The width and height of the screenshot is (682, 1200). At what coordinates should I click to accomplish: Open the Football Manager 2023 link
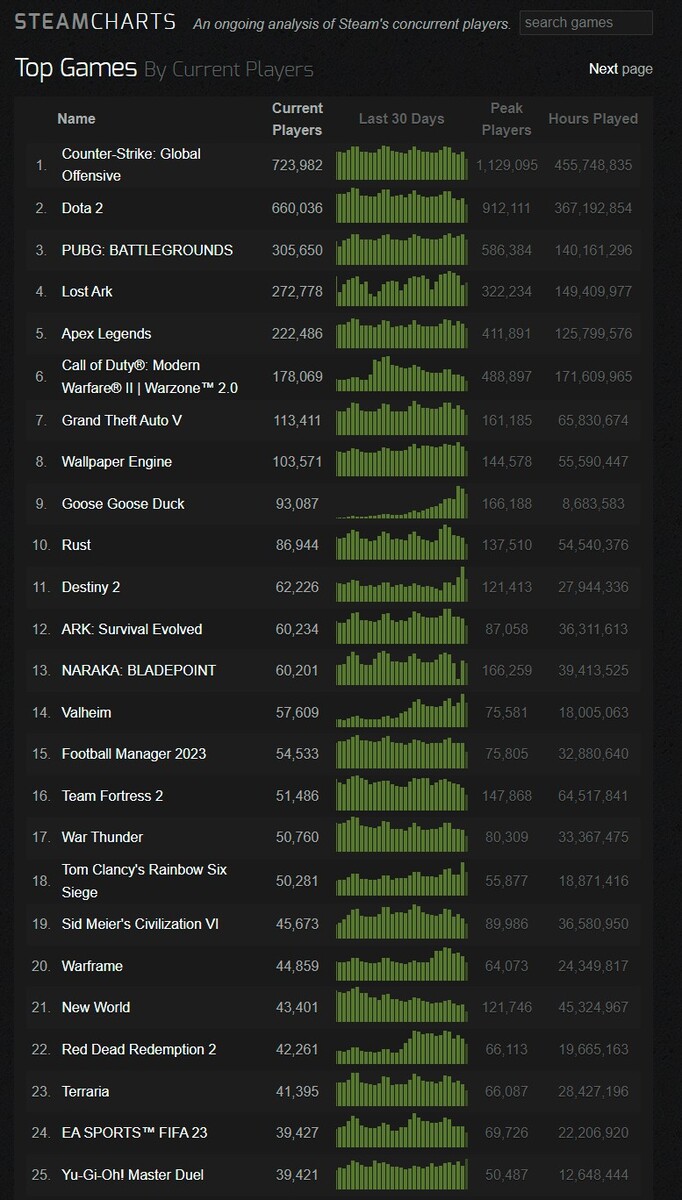coord(134,754)
